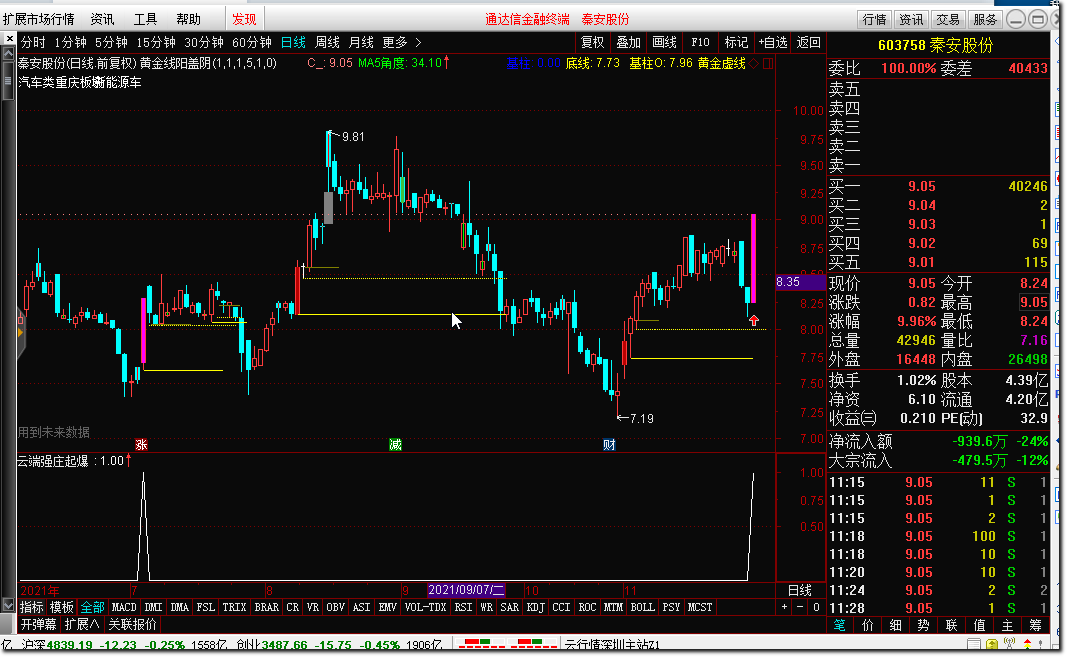Image resolution: width=1068 pixels, height=657 pixels.
Task: Switch to 周线 period
Action: tap(327, 42)
